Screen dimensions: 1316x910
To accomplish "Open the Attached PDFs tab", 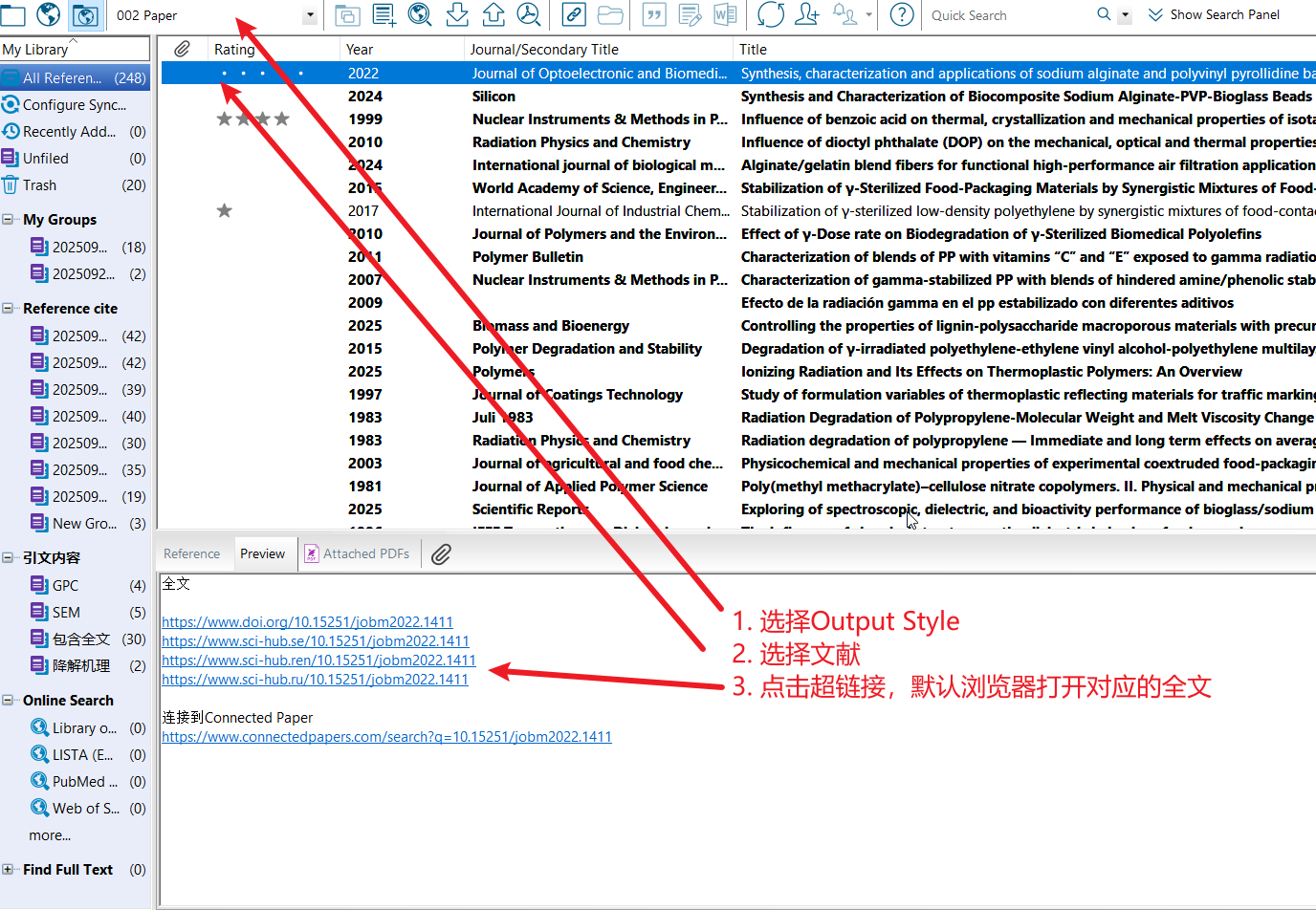I will click(x=357, y=553).
